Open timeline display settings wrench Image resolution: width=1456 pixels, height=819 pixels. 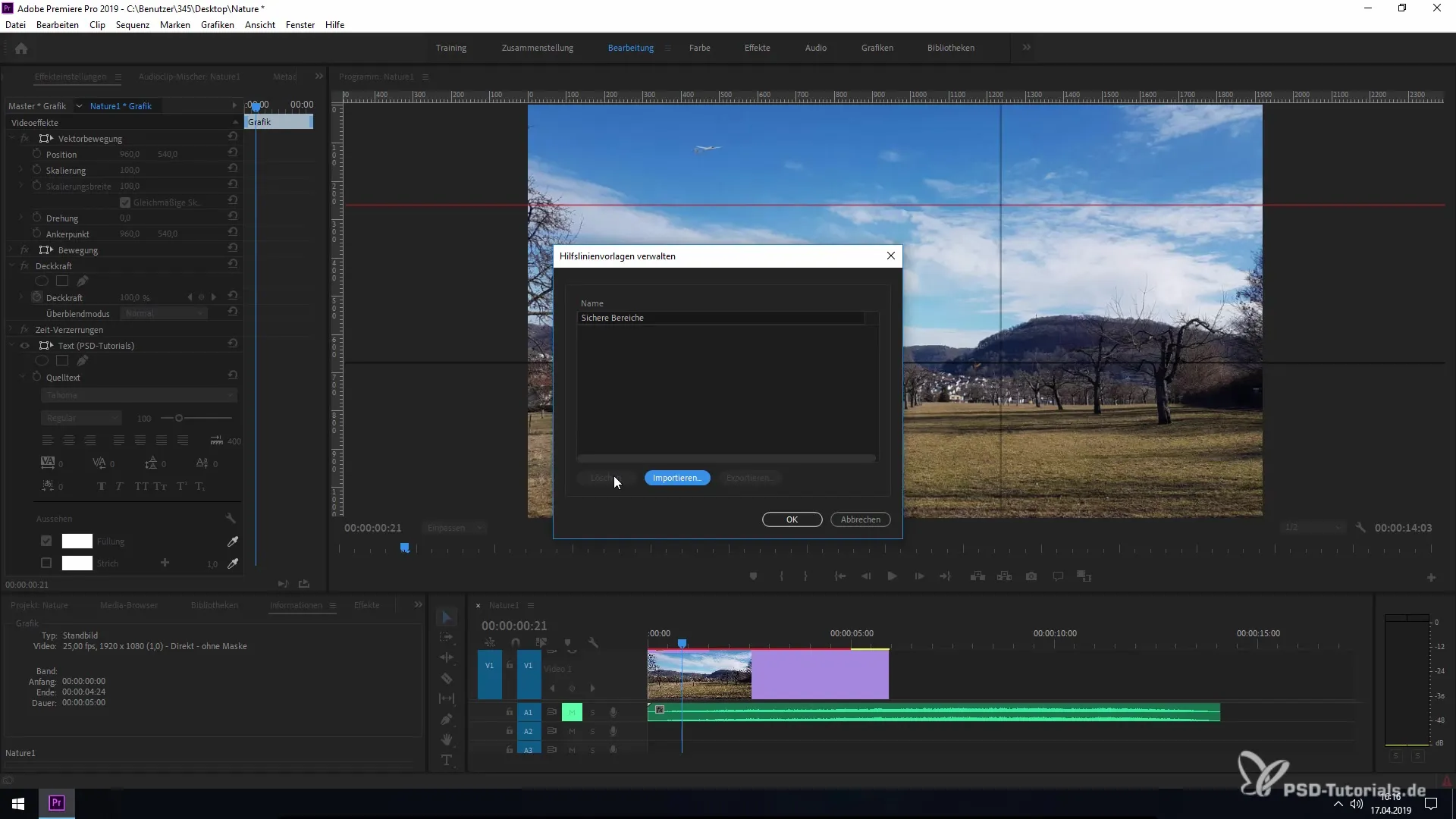click(593, 643)
